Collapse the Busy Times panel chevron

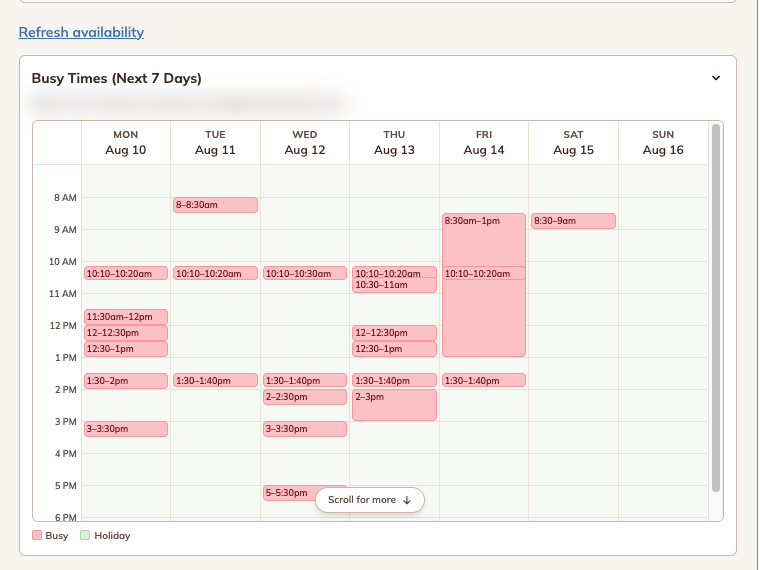point(715,78)
